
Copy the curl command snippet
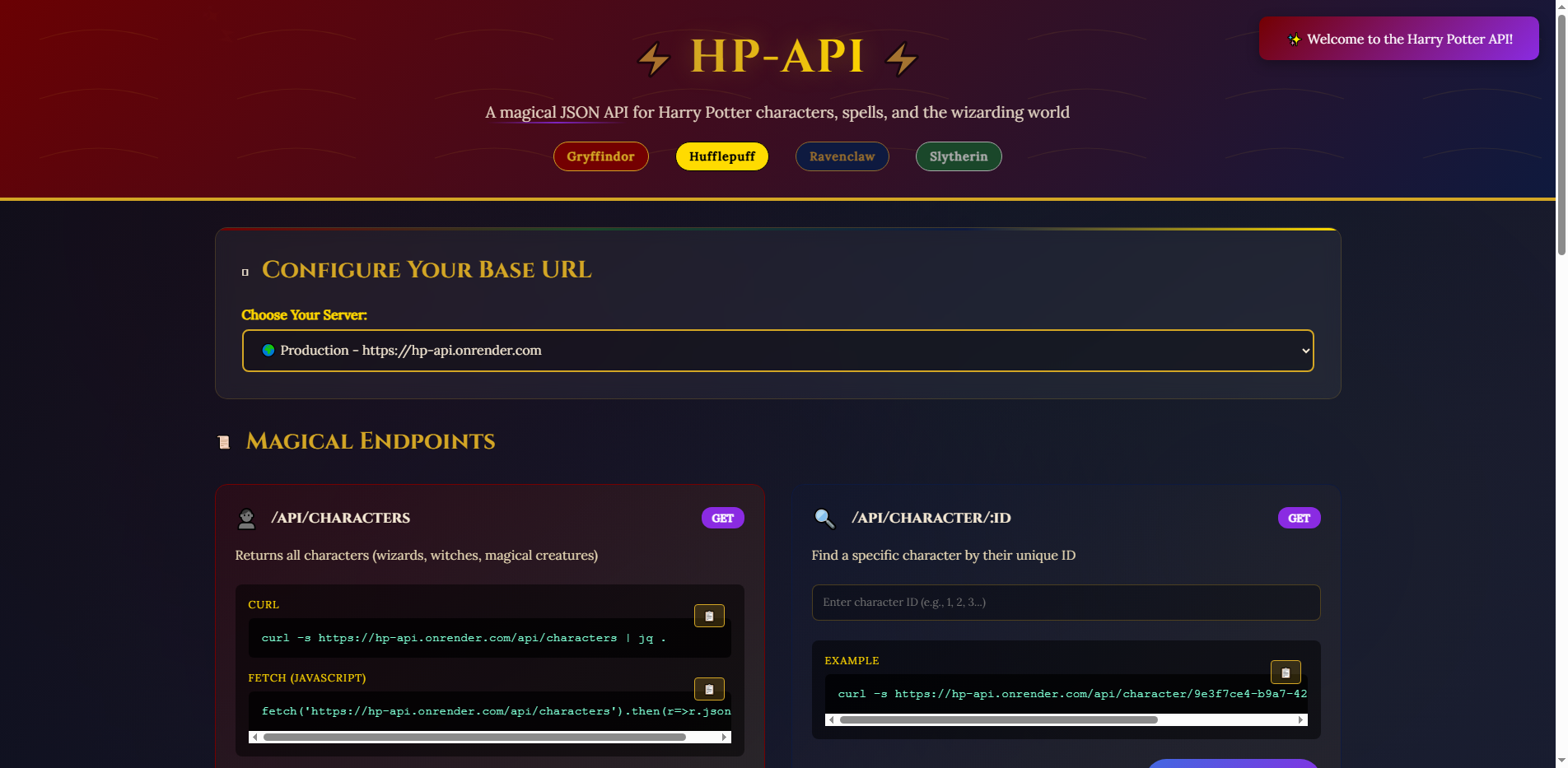point(708,615)
